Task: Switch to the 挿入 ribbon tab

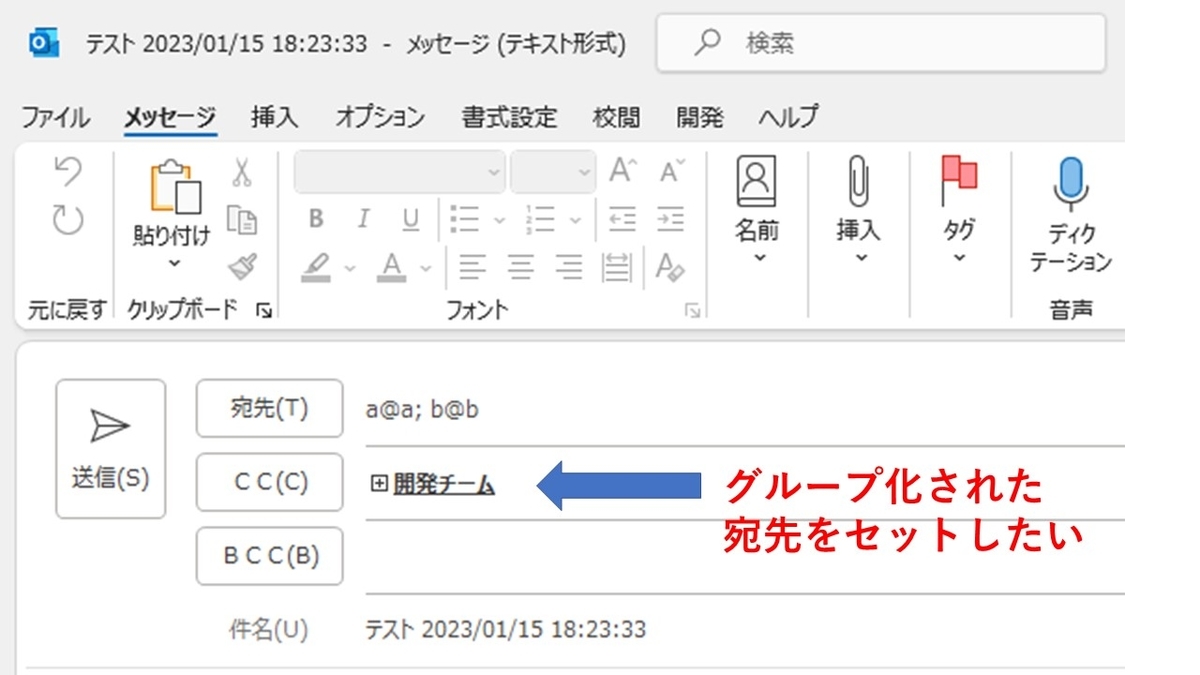Action: (x=274, y=117)
